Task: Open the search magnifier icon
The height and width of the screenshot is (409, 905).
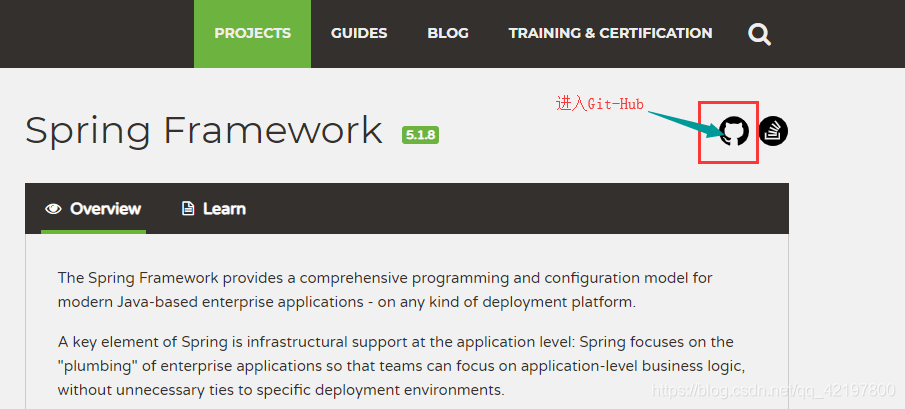Action: 760,34
